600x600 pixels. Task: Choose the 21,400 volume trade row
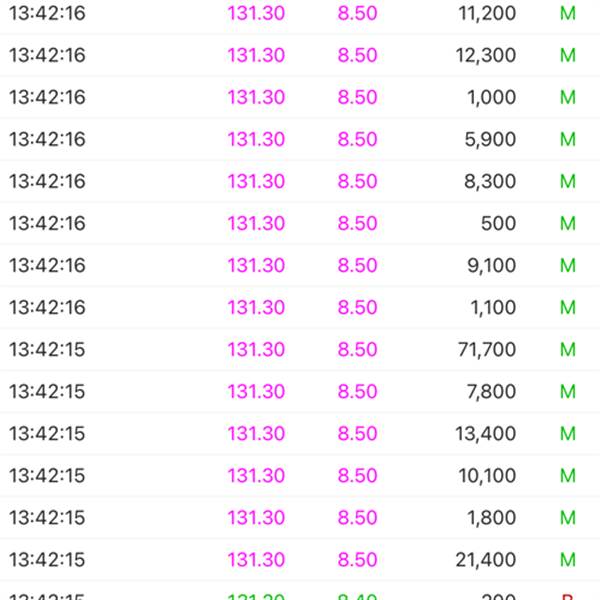point(300,560)
